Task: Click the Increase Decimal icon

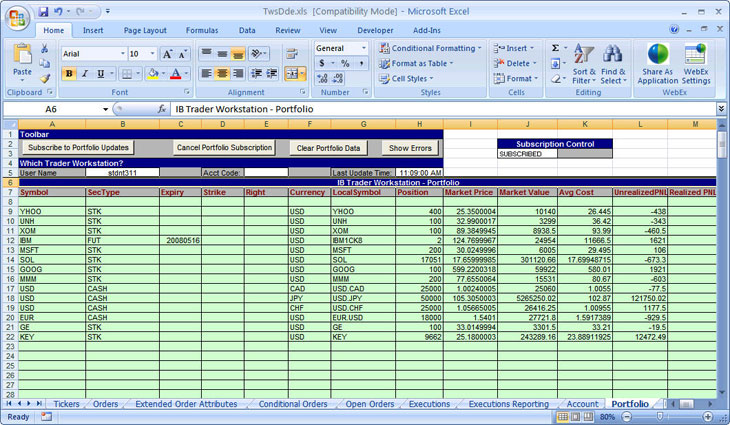Action: pos(322,78)
